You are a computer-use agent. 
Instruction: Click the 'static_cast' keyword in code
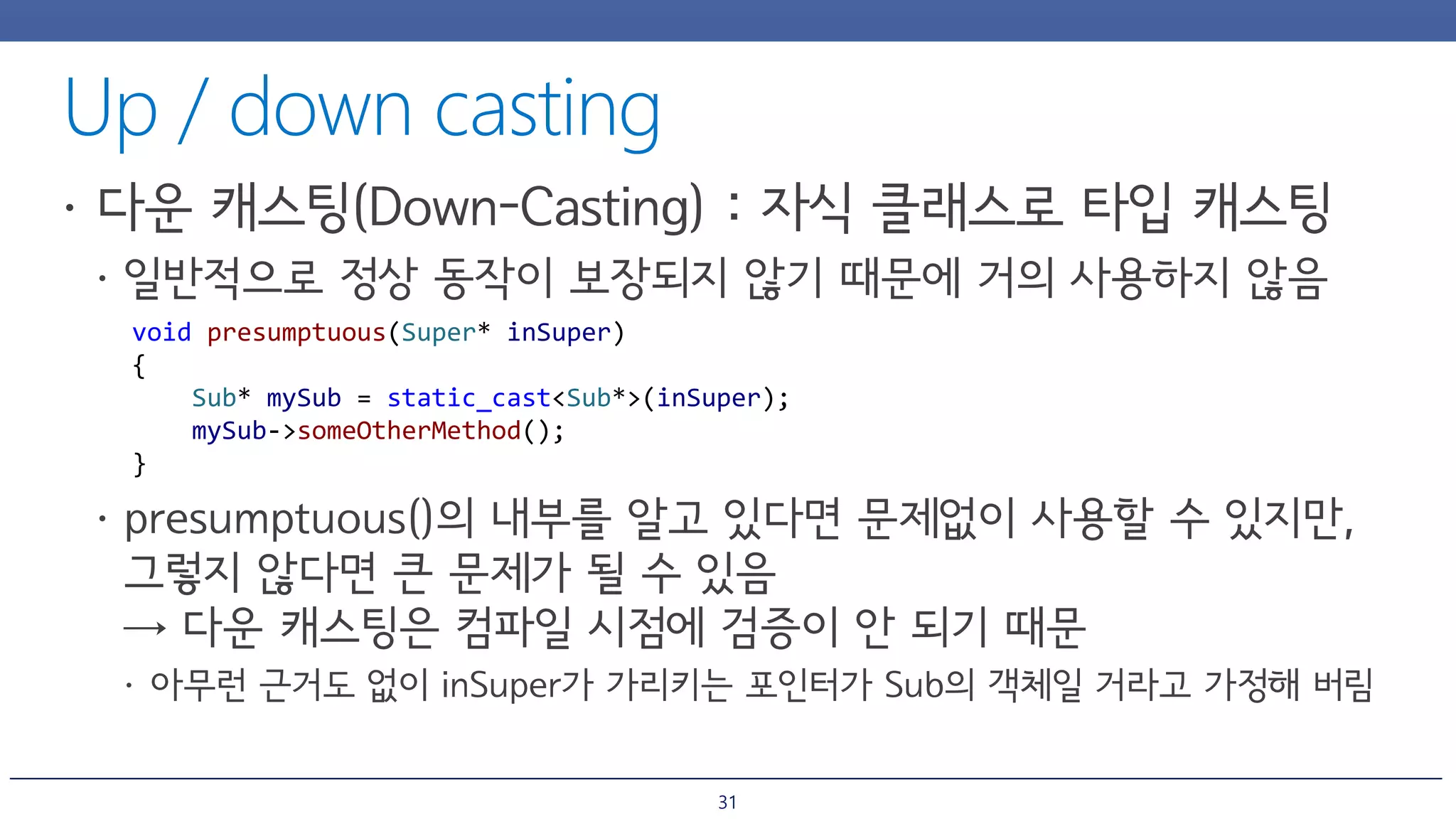coord(469,398)
